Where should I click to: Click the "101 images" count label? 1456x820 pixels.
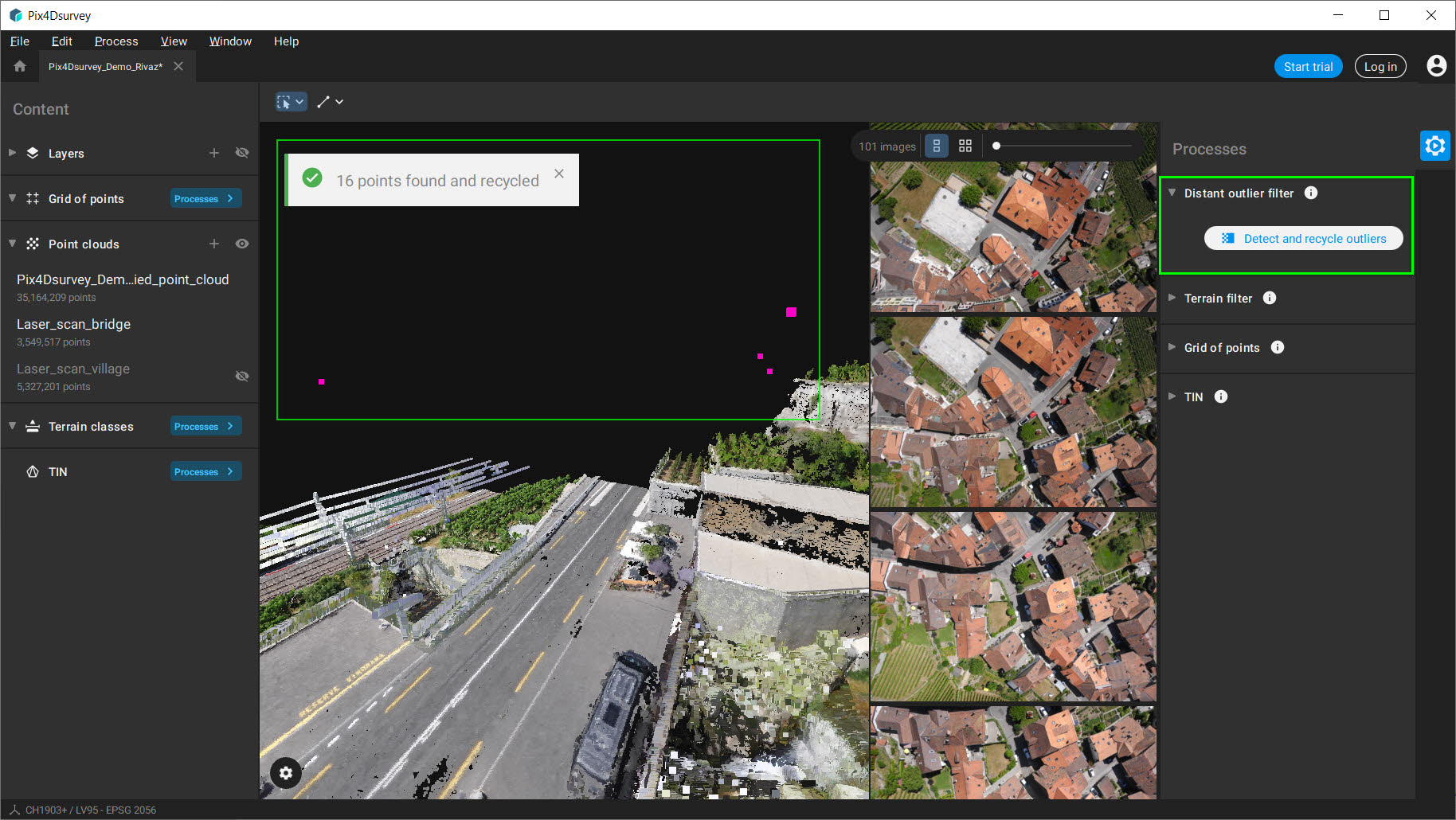(x=887, y=146)
